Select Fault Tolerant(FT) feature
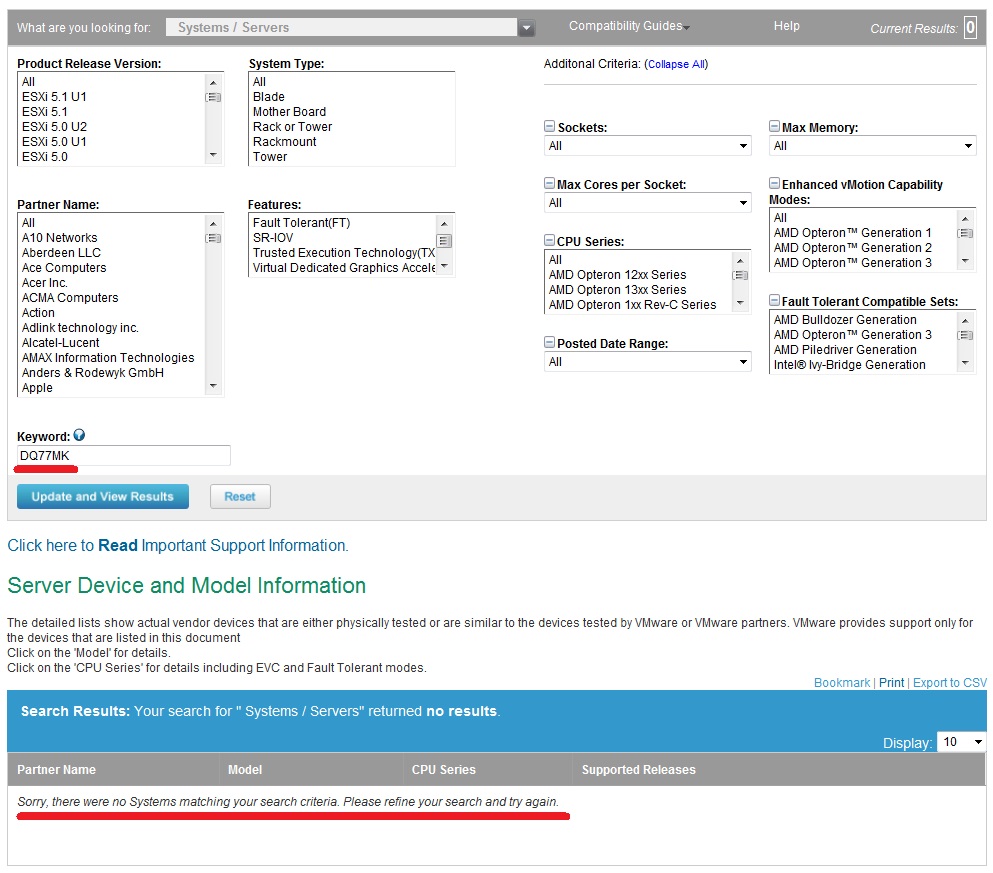Viewport: 993px width, 873px height. point(301,223)
